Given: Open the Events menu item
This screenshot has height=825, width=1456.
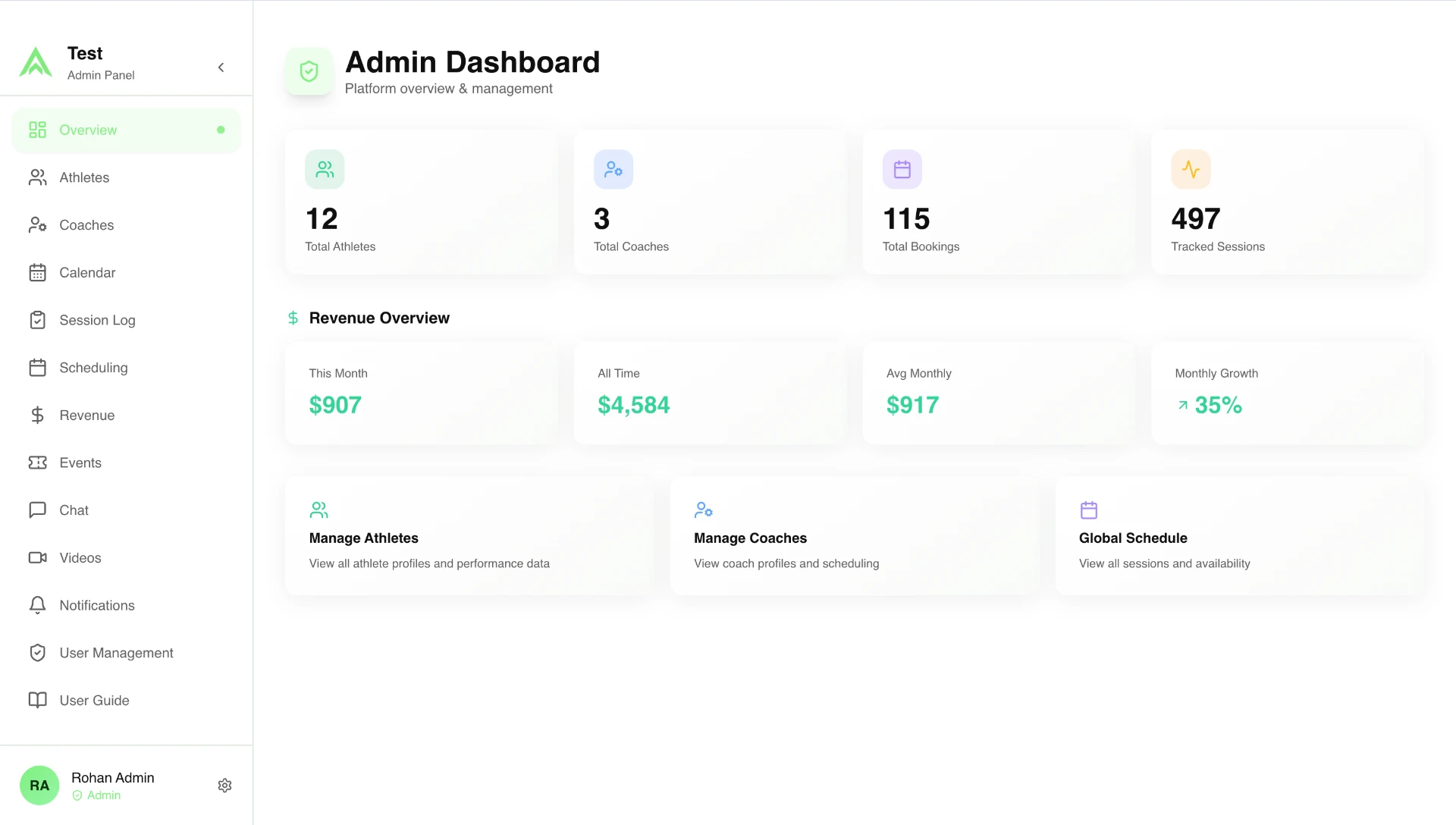Looking at the screenshot, I should (x=127, y=463).
